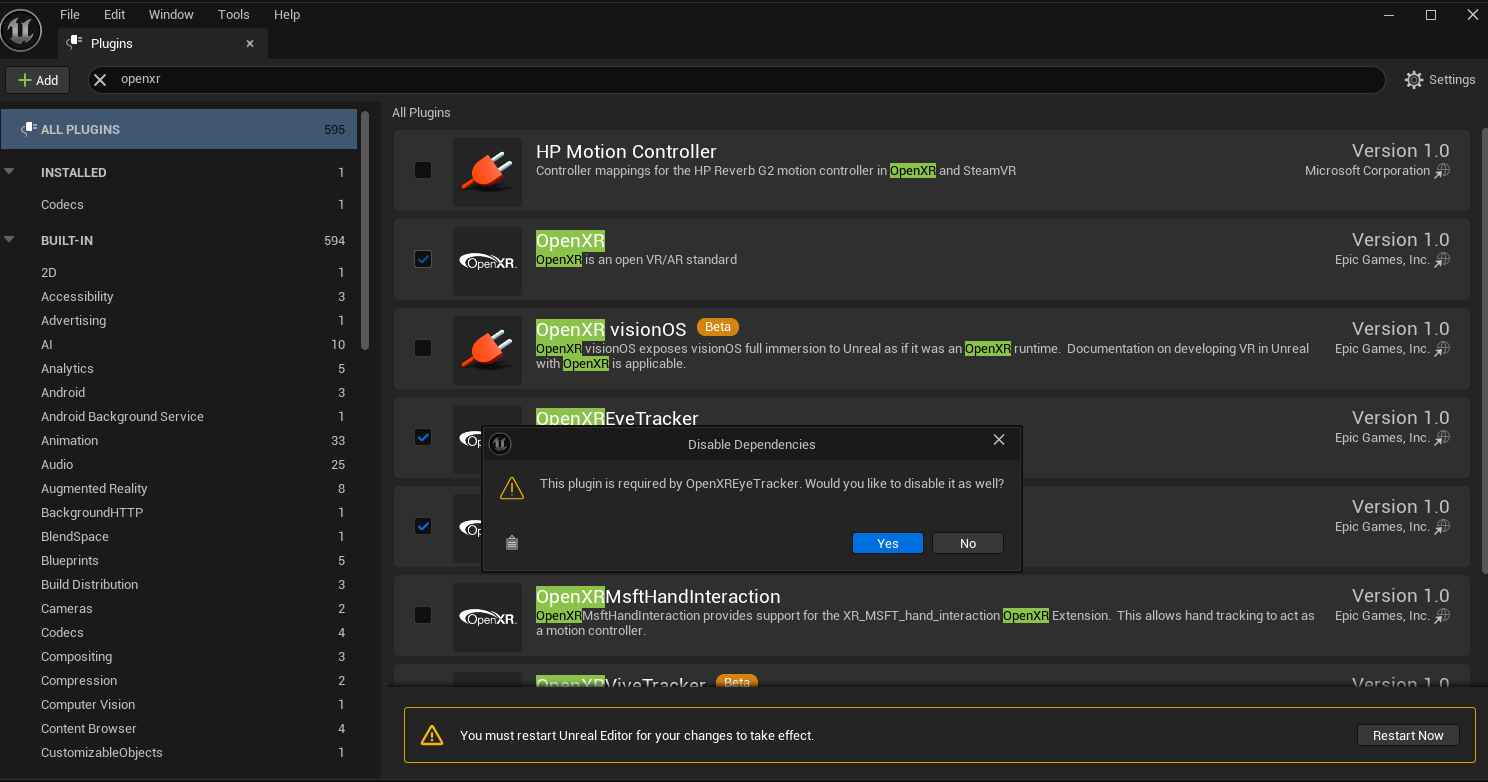Click the category list vertical scrollbar
Image resolution: width=1488 pixels, height=782 pixels.
pyautogui.click(x=365, y=230)
